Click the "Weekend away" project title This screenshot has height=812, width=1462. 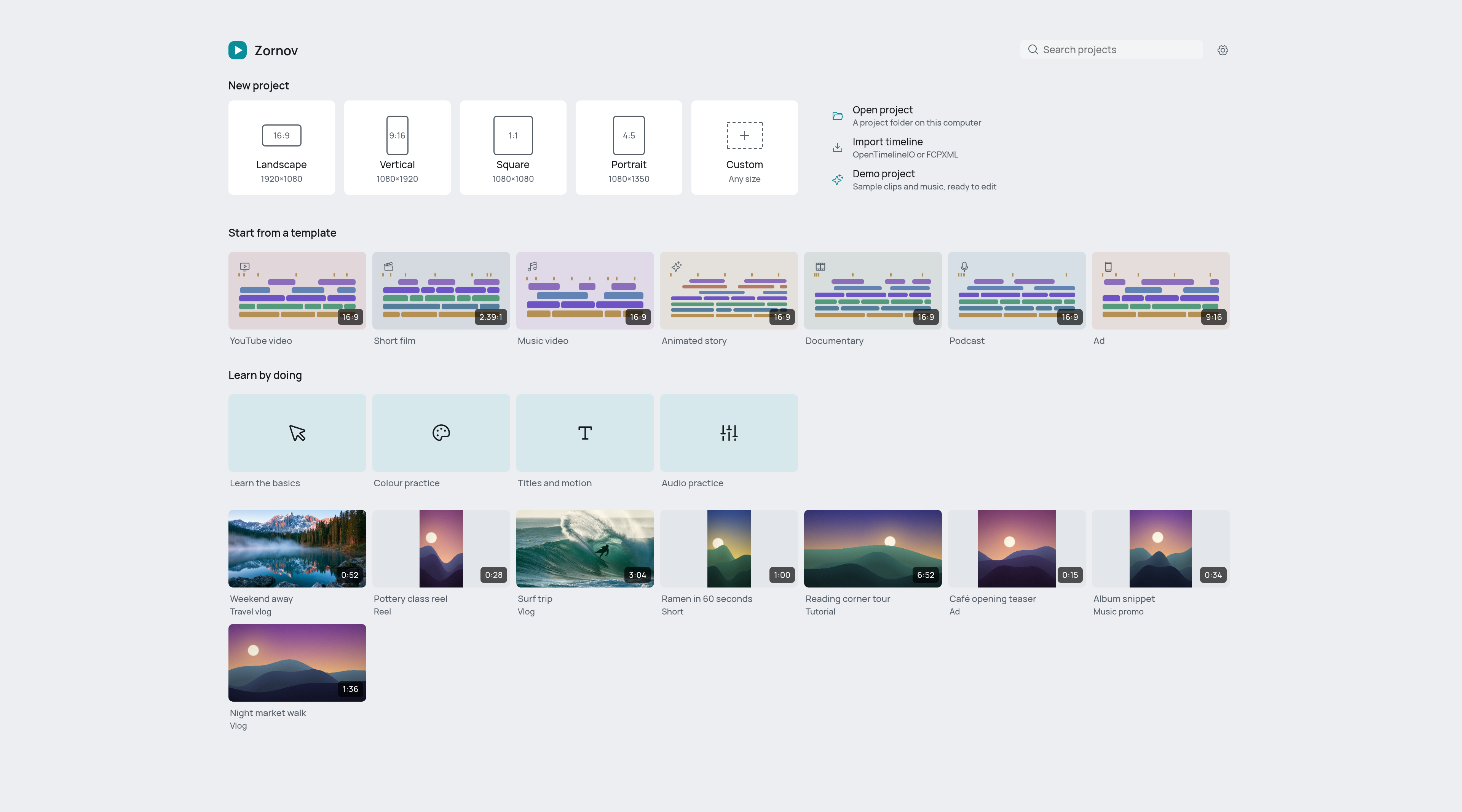261,599
